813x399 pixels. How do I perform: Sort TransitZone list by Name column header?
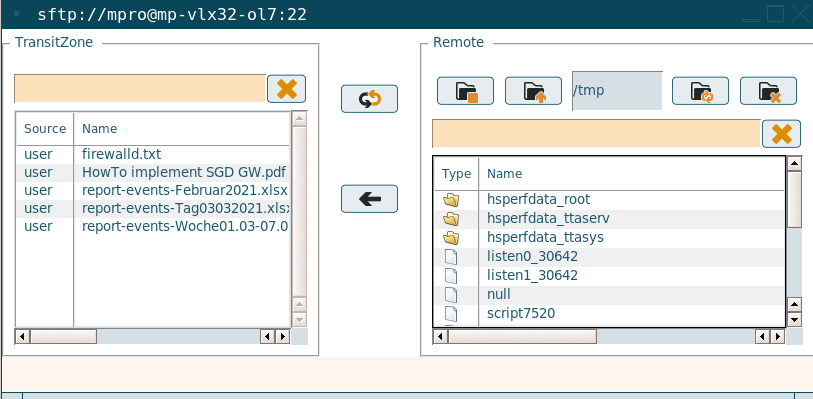[x=181, y=129]
